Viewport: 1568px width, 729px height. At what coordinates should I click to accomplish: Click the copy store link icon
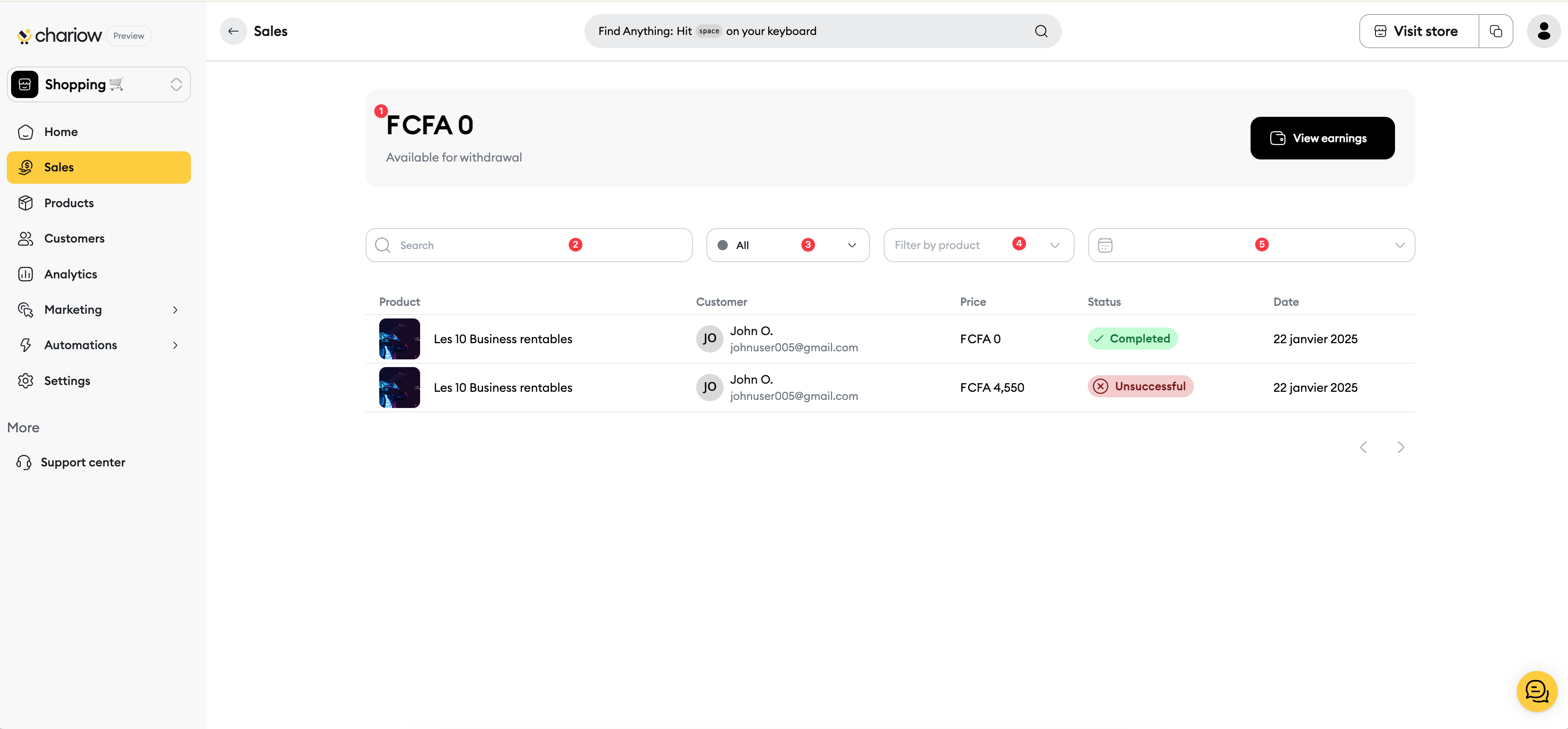pyautogui.click(x=1496, y=31)
